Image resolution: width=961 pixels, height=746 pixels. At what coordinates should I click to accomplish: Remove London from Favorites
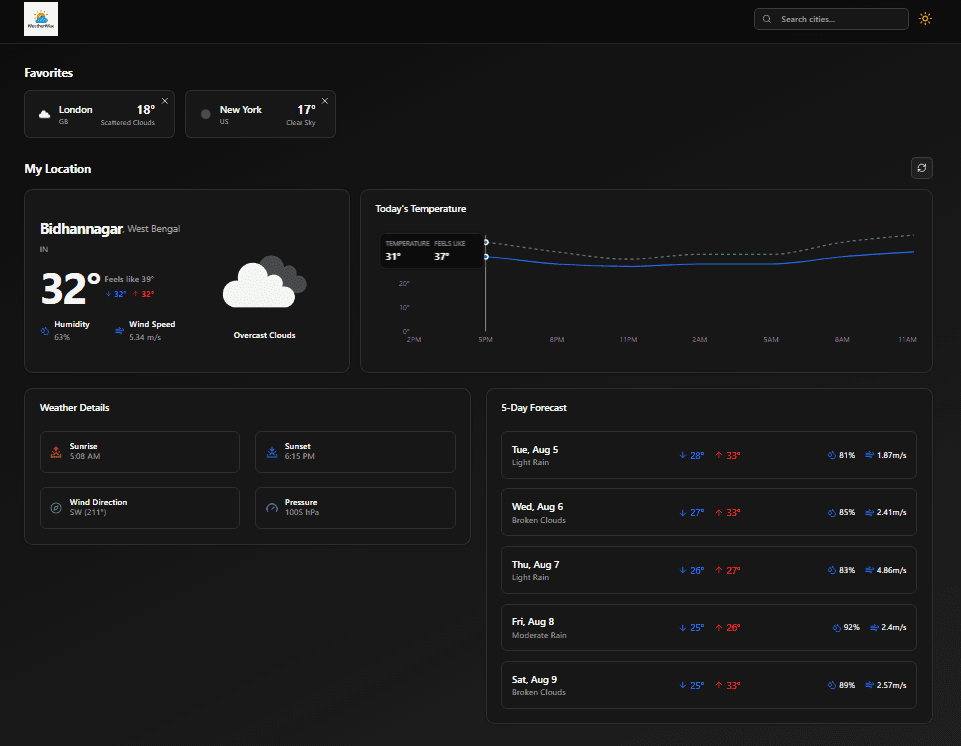(164, 100)
